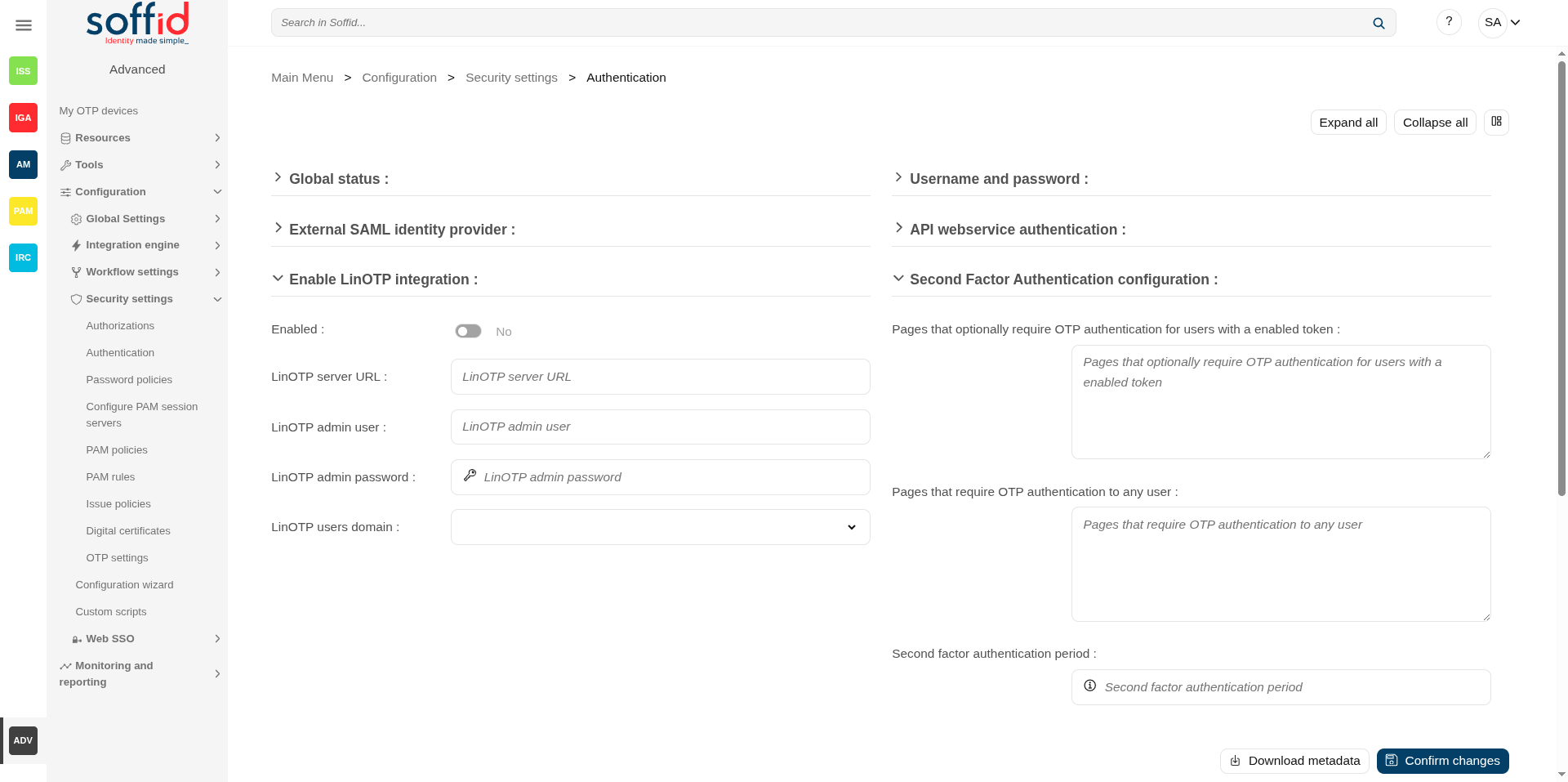The height and width of the screenshot is (782, 1568).
Task: Toggle the LinOTP Enabled switch
Action: click(x=468, y=331)
